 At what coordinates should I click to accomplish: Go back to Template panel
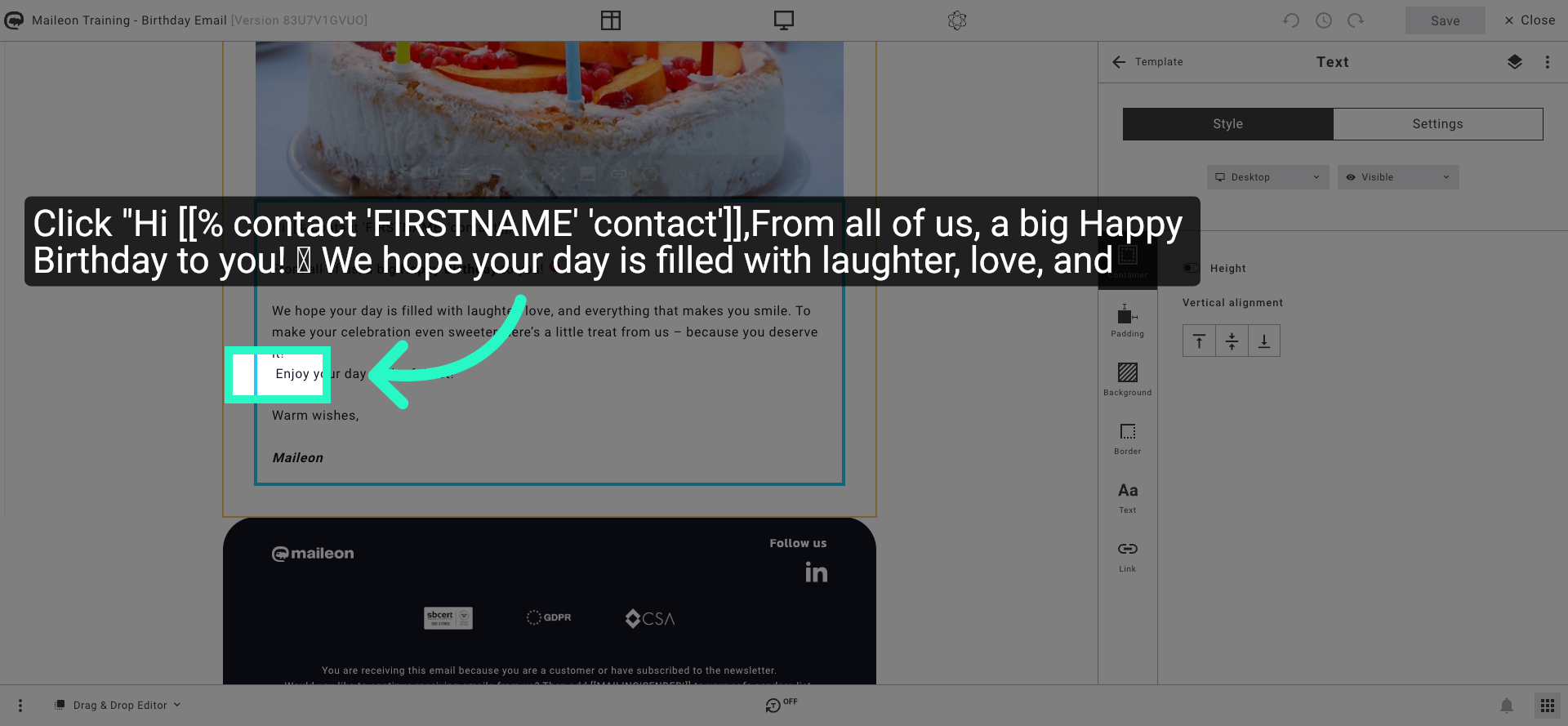(1147, 62)
